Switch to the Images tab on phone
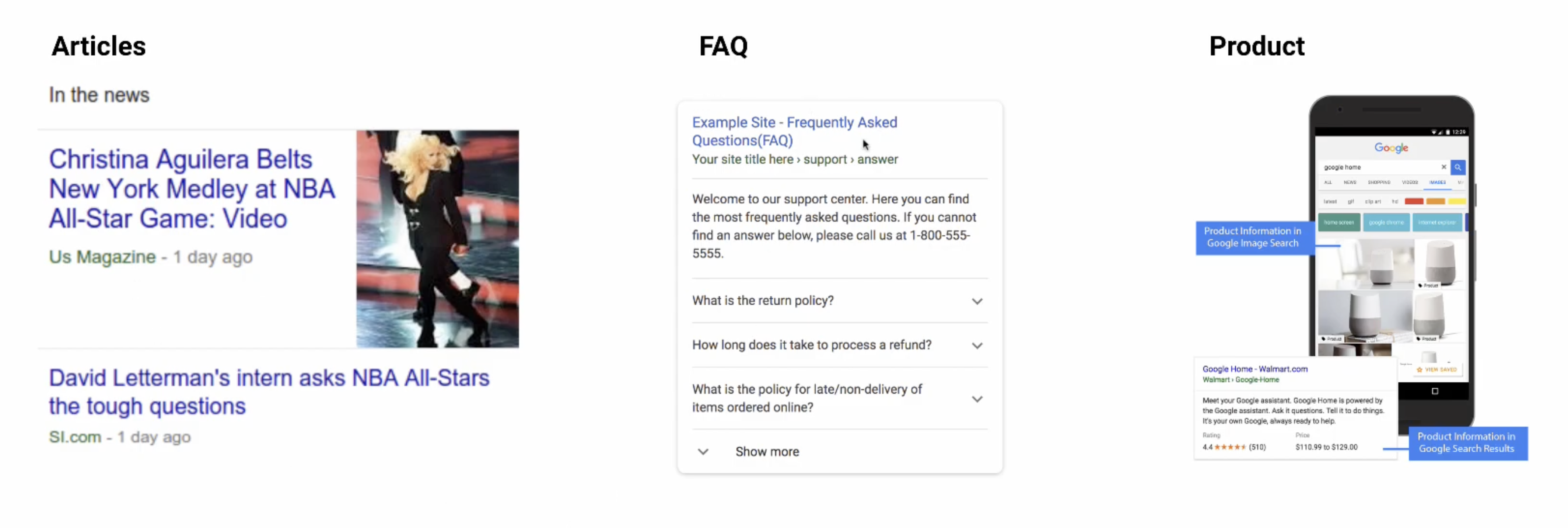Screen dimensions: 1568x528 pyautogui.click(x=1437, y=183)
